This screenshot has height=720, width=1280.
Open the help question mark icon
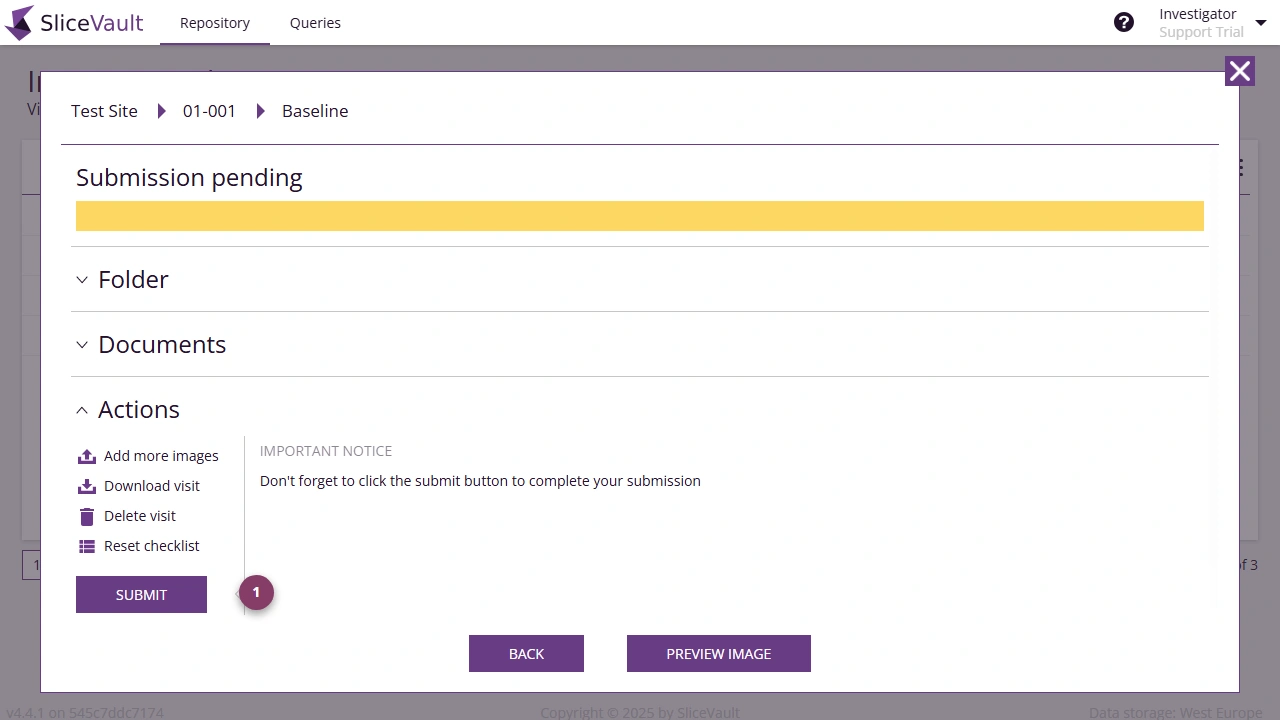(1124, 22)
